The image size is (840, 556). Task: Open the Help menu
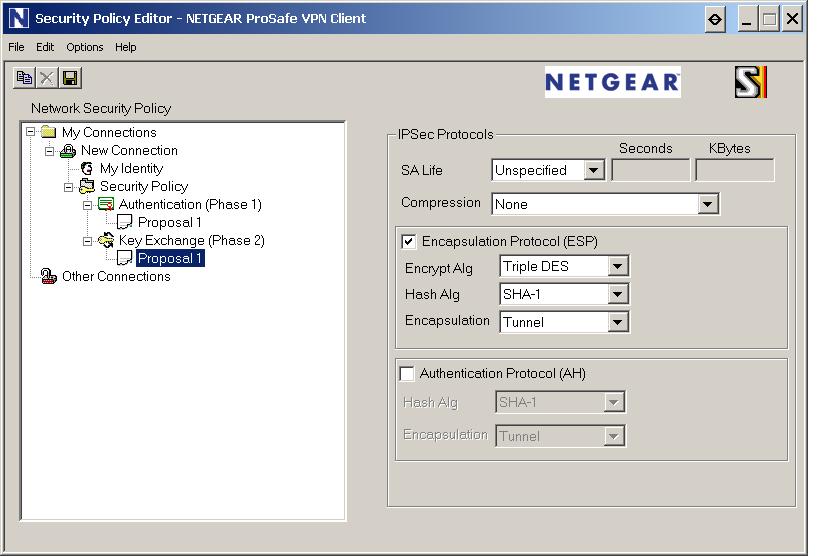coord(125,47)
